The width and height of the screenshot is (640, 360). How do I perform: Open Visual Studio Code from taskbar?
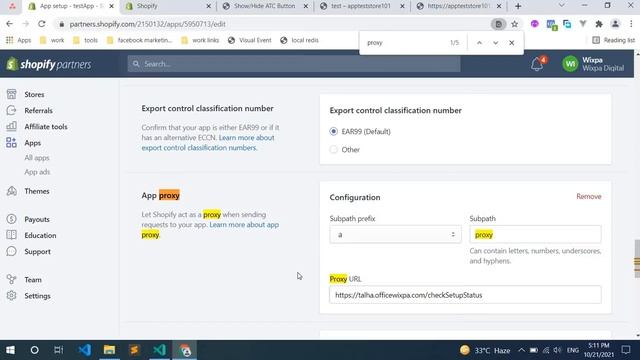84,350
